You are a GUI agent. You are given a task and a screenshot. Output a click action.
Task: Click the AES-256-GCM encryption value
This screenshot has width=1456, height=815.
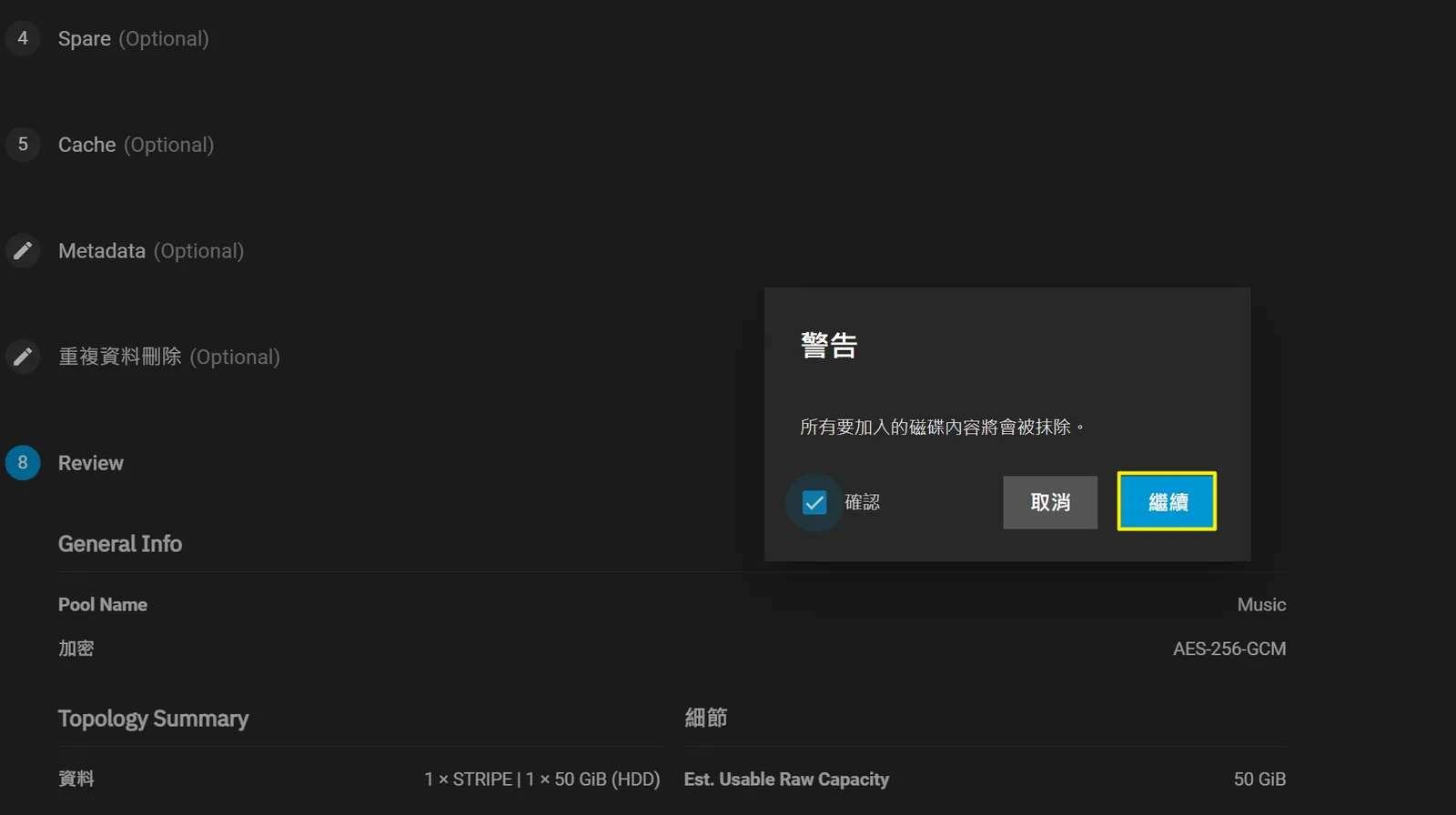pyautogui.click(x=1229, y=649)
